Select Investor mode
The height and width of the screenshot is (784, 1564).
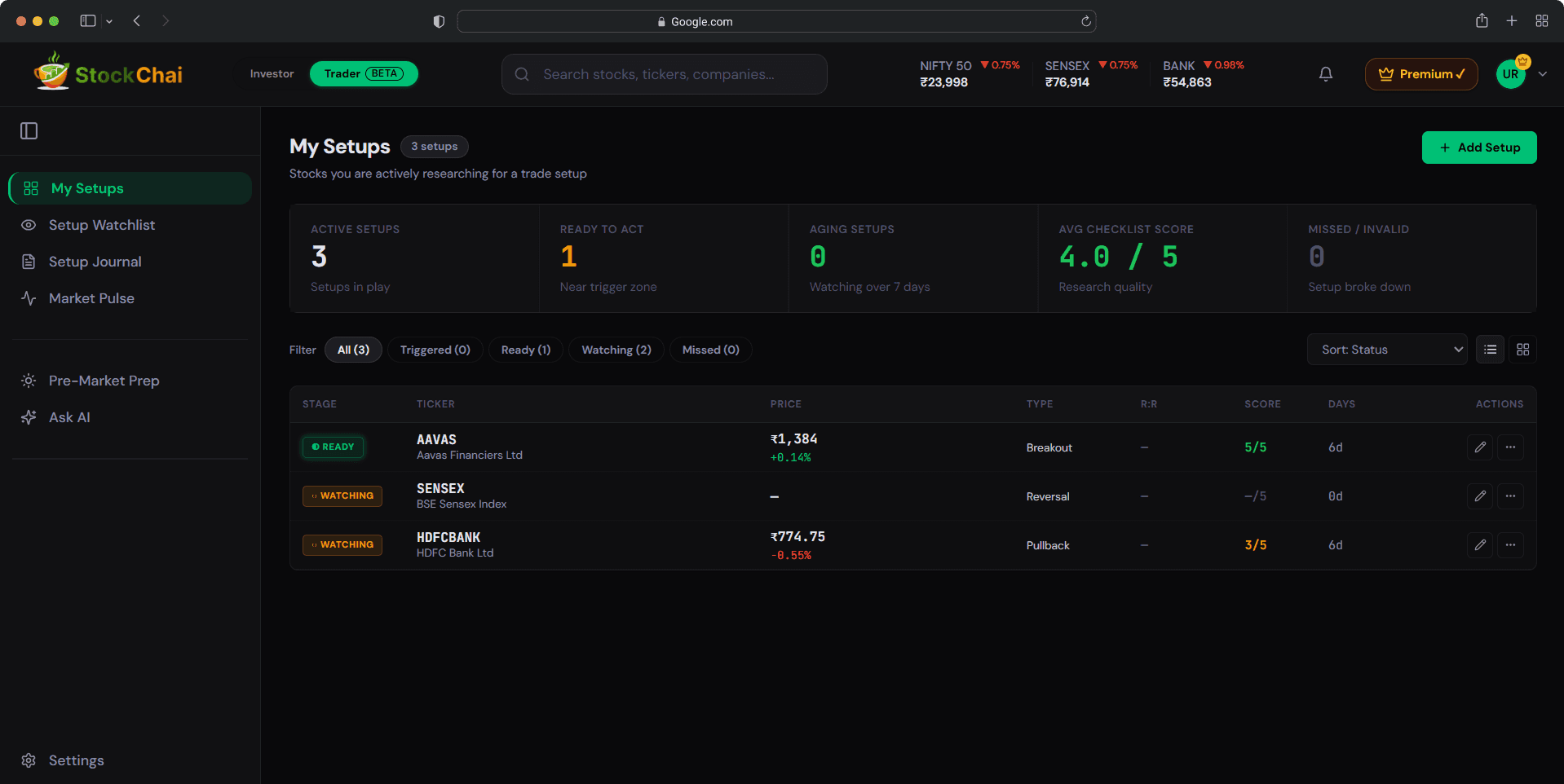click(272, 73)
